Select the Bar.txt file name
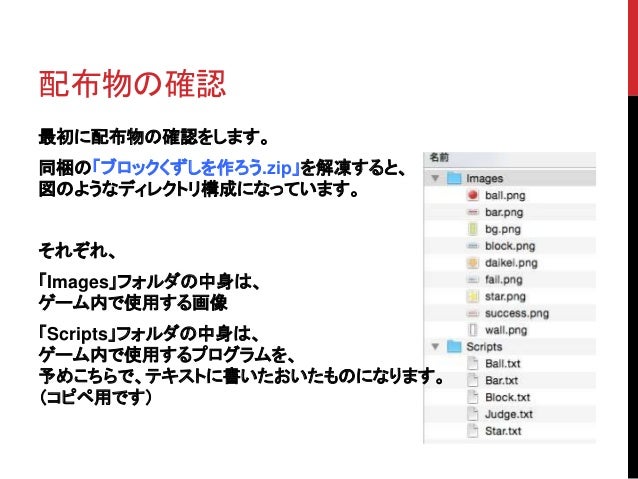 [x=502, y=381]
